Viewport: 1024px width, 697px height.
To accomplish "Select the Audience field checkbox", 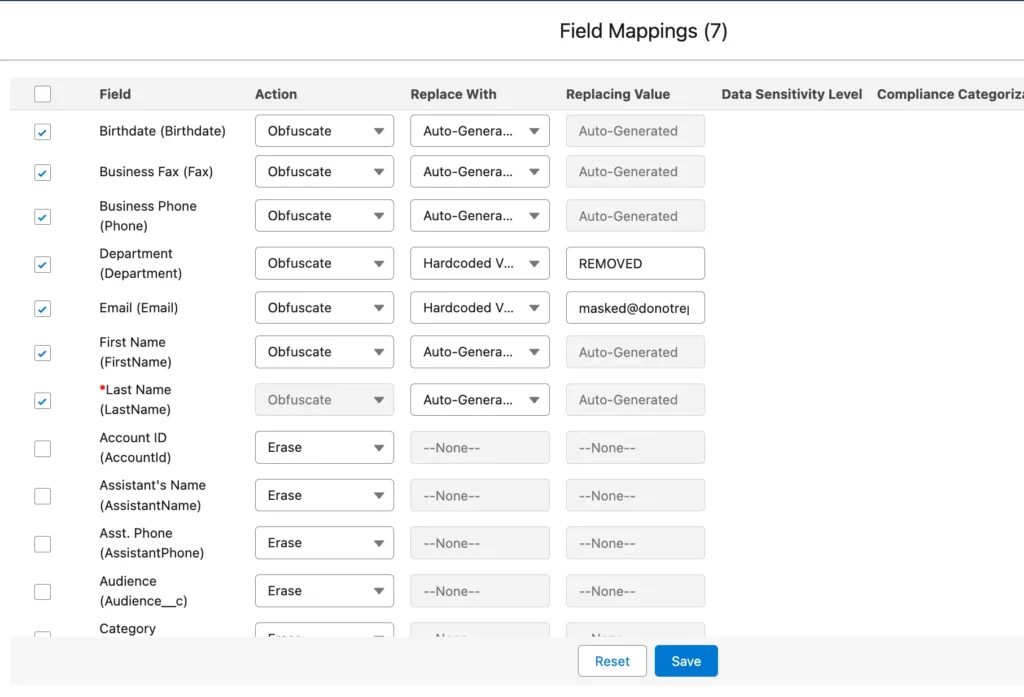I will 42,592.
